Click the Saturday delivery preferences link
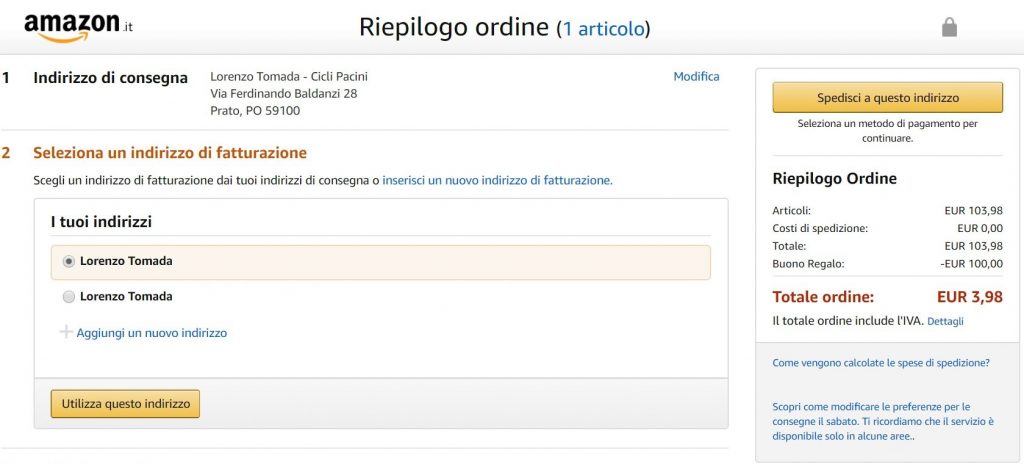The height and width of the screenshot is (464, 1024). (882, 421)
